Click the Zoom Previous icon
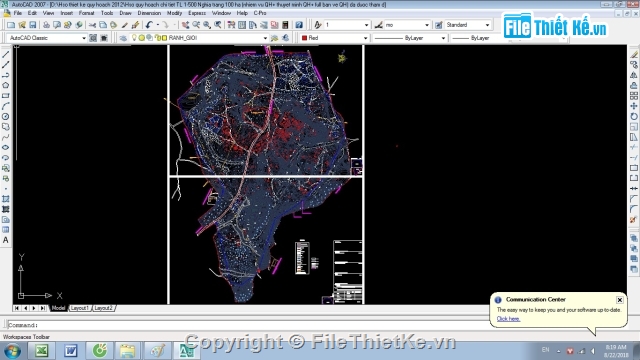This screenshot has width=640, height=360. point(218,25)
